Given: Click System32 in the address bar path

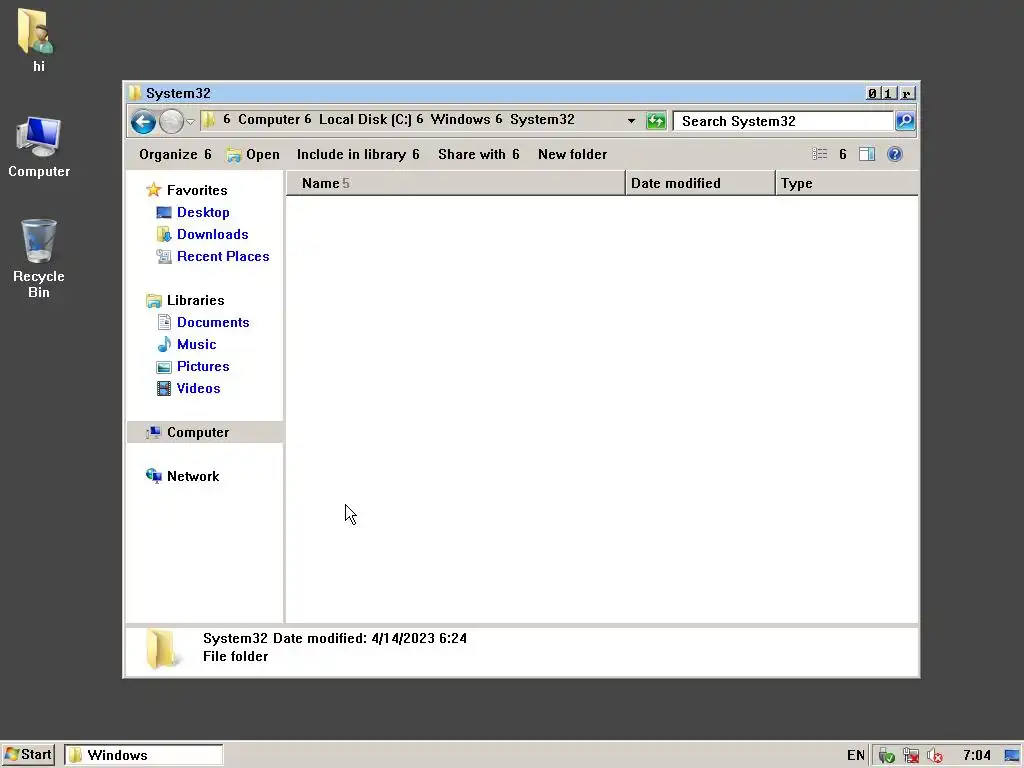Looking at the screenshot, I should click(542, 120).
